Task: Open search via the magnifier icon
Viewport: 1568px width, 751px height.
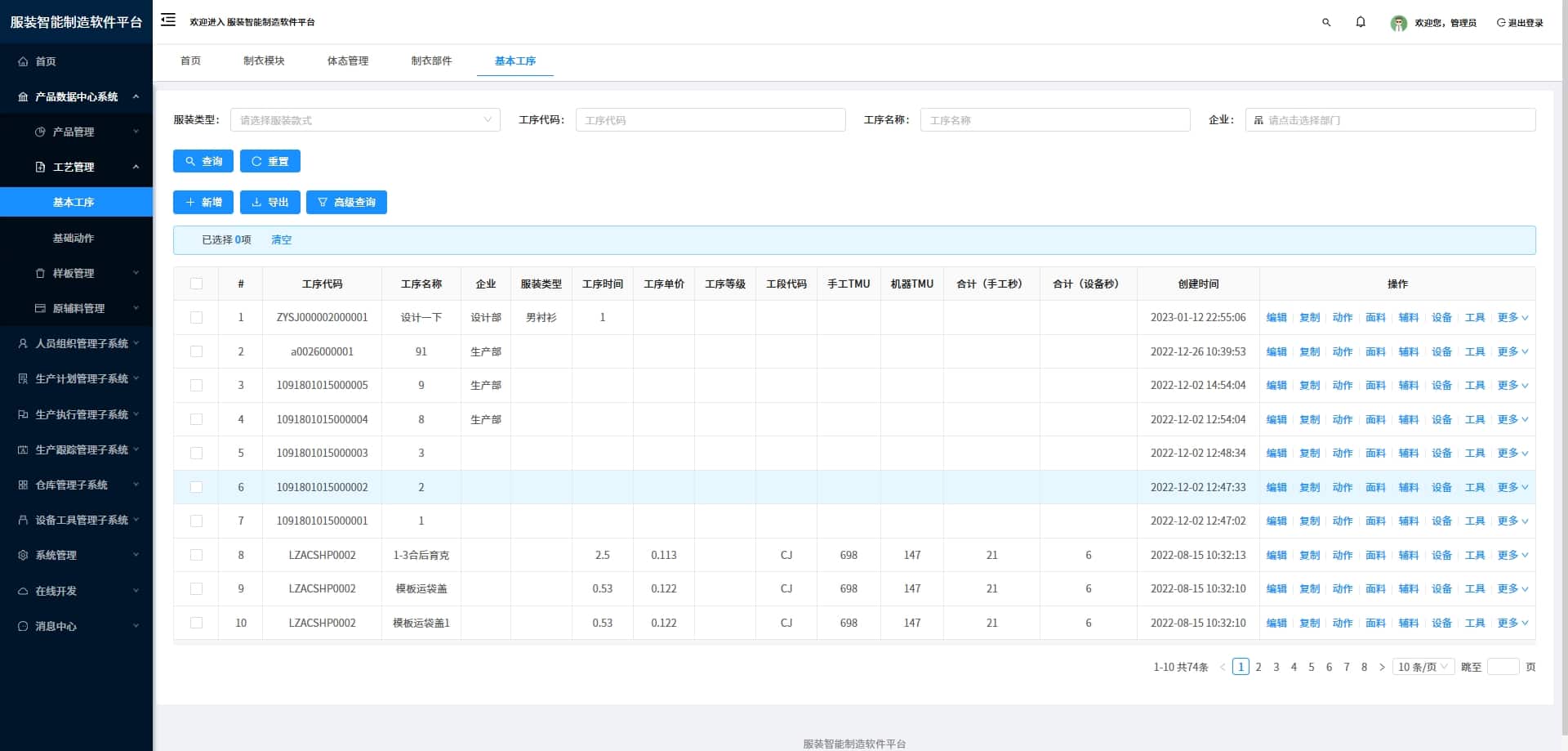Action: click(1326, 23)
